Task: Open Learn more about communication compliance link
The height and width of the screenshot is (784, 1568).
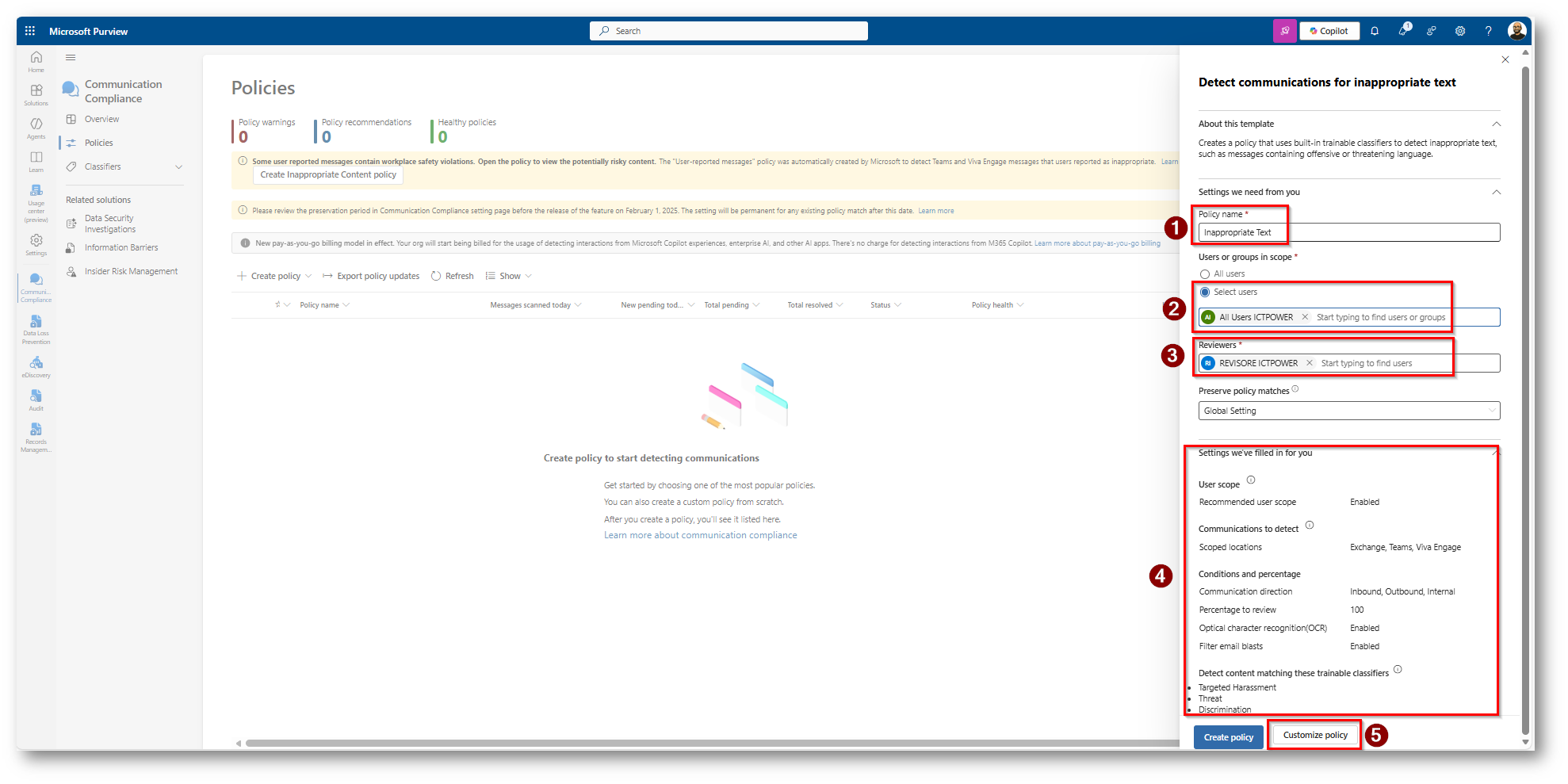Action: (701, 535)
